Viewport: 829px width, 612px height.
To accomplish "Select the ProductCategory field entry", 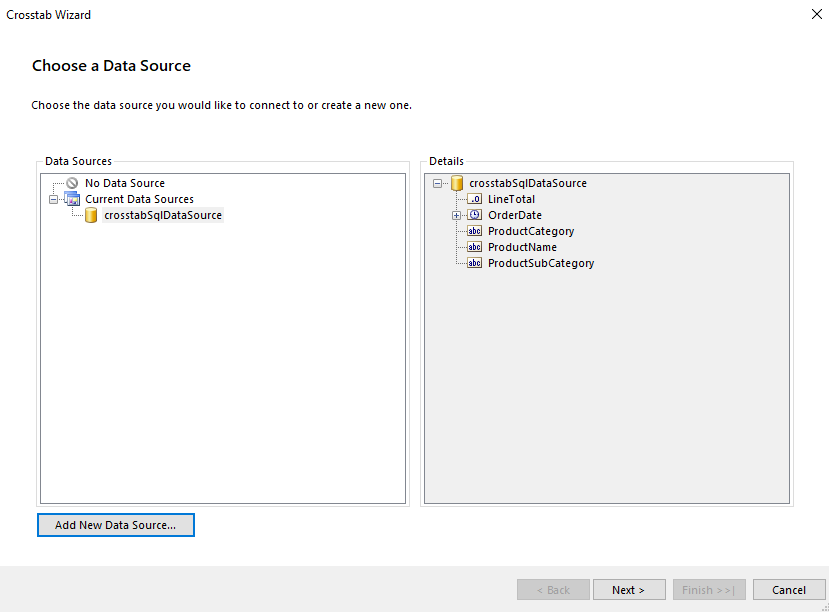I will coord(530,231).
